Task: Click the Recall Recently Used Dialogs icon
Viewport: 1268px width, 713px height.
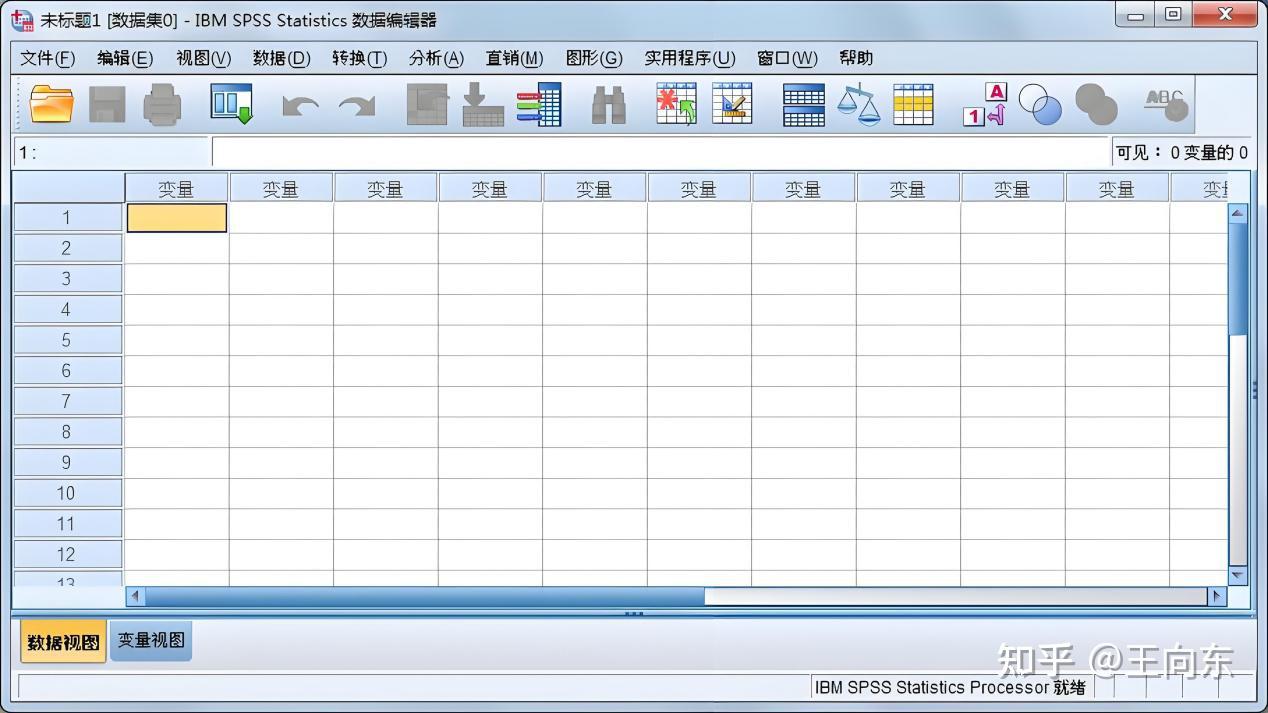Action: point(230,103)
